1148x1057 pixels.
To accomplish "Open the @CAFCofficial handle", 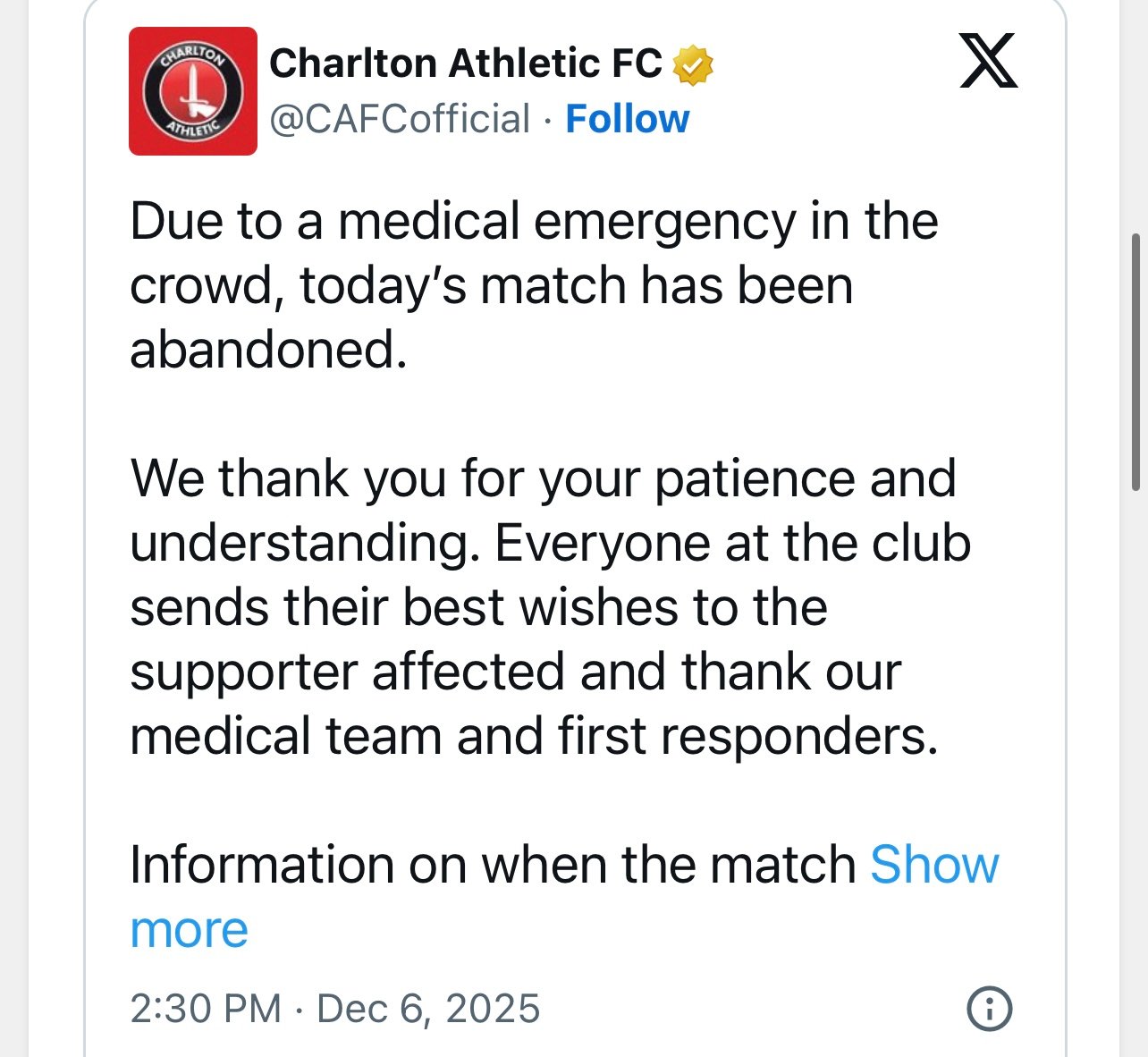I will coord(400,119).
